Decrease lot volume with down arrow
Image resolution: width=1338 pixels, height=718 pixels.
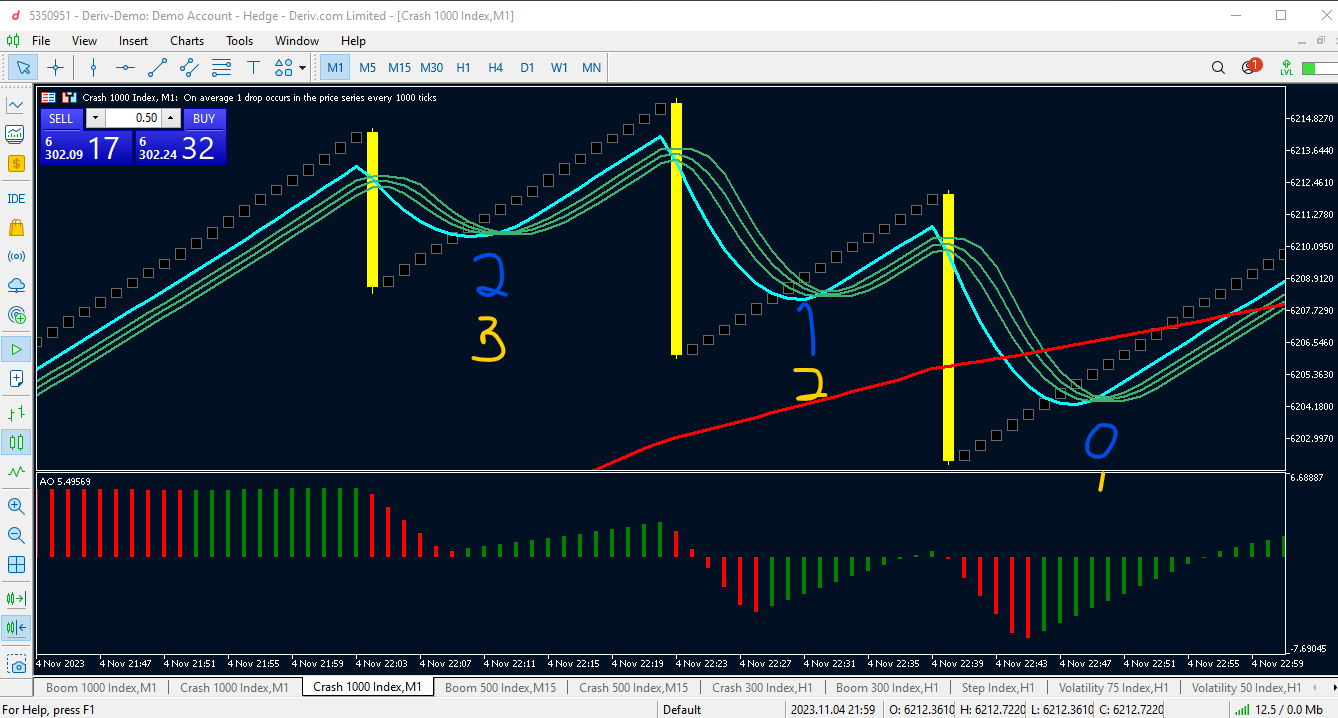pos(95,118)
